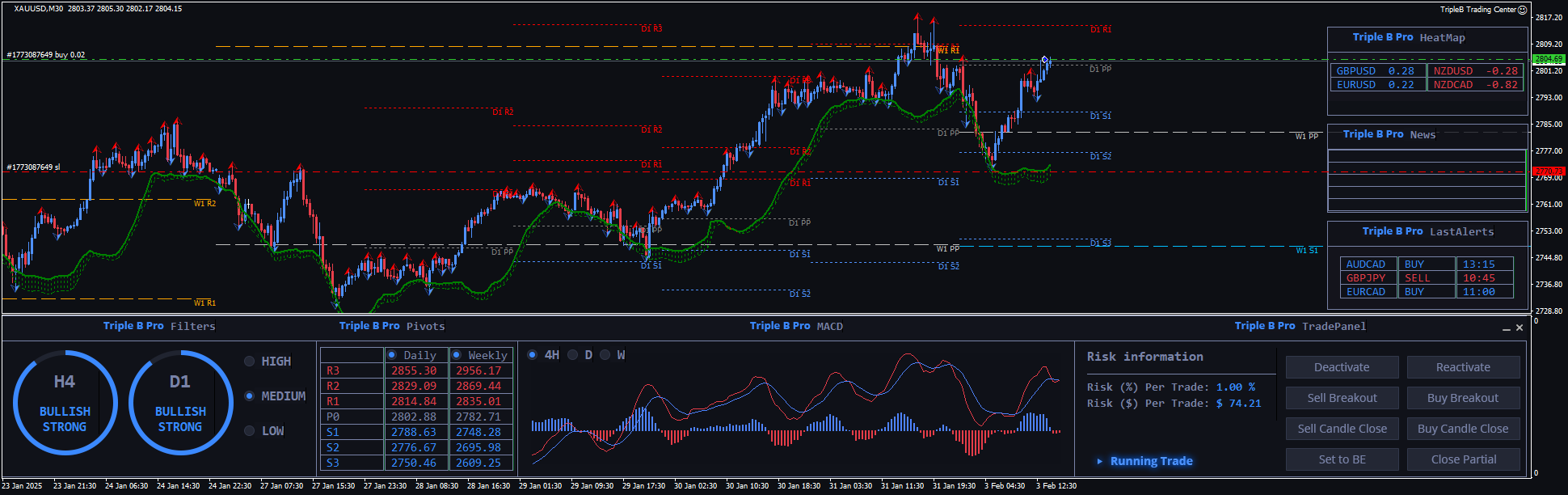
Task: Click the Buy Breakout button
Action: [1463, 398]
